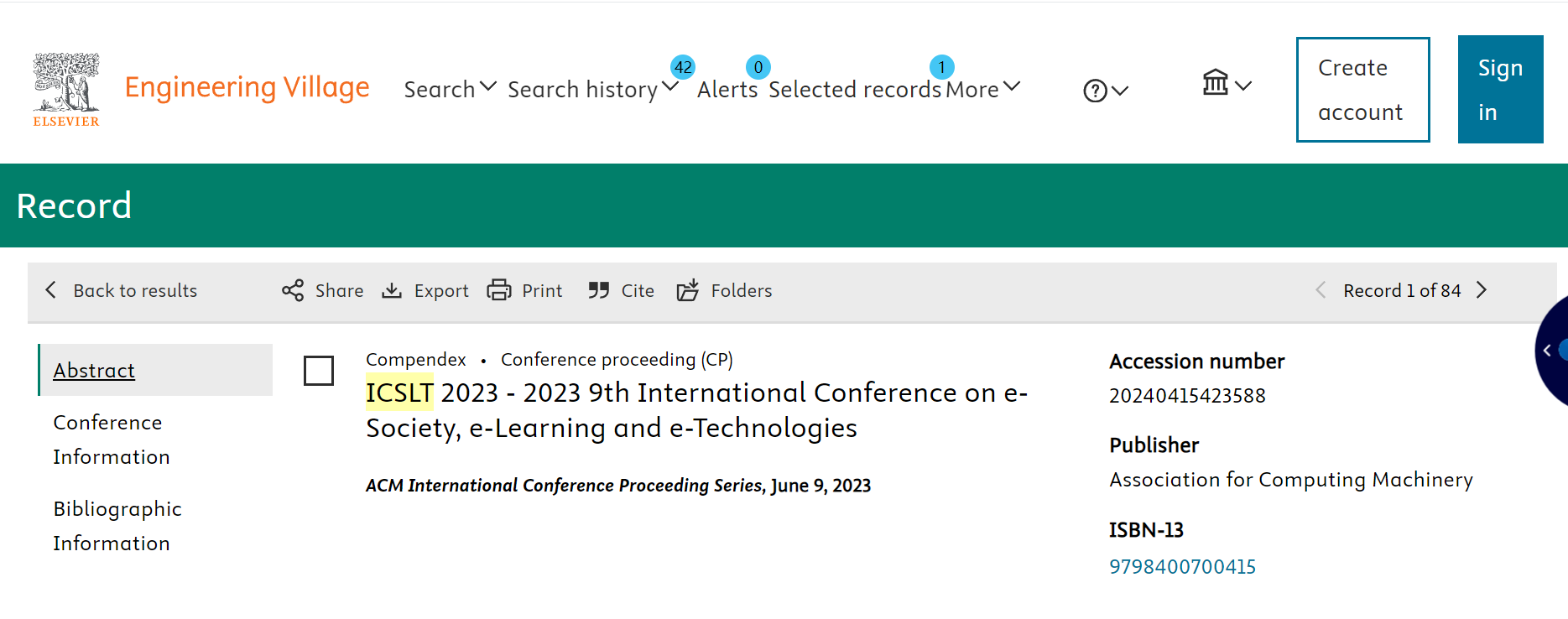Open Folders from the toolbar
Viewport: 1568px width, 619px height.
(x=742, y=290)
